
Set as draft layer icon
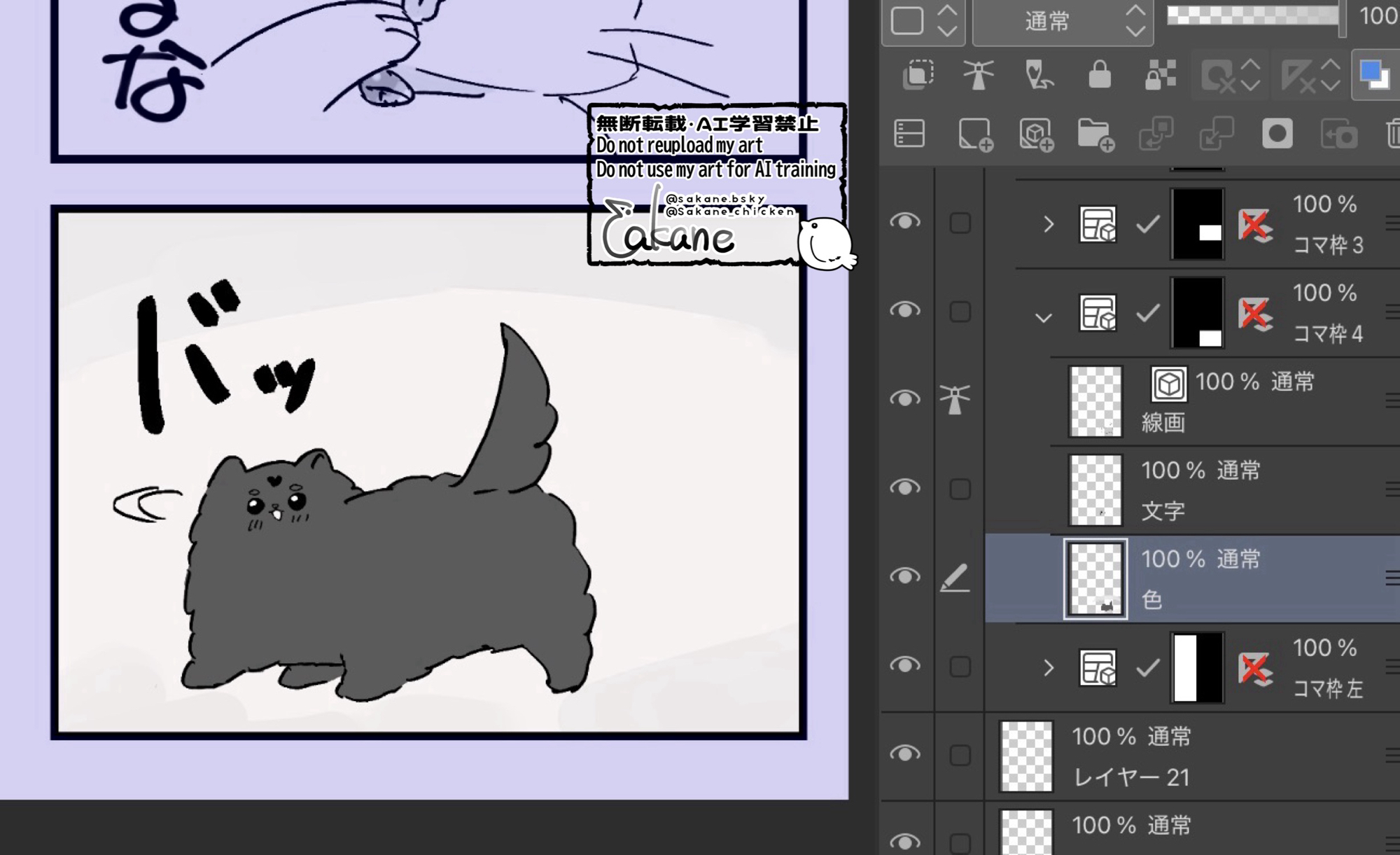tap(1038, 75)
